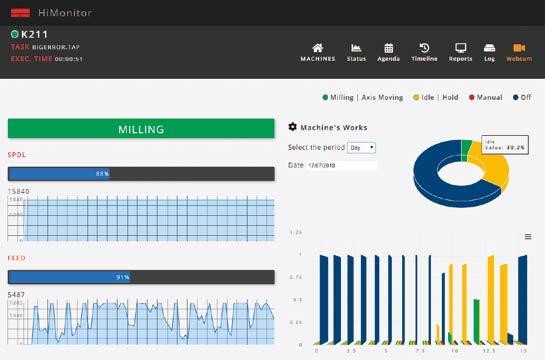The width and height of the screenshot is (545, 360).
Task: Click the FEED 91% progress bar
Action: pos(141,277)
